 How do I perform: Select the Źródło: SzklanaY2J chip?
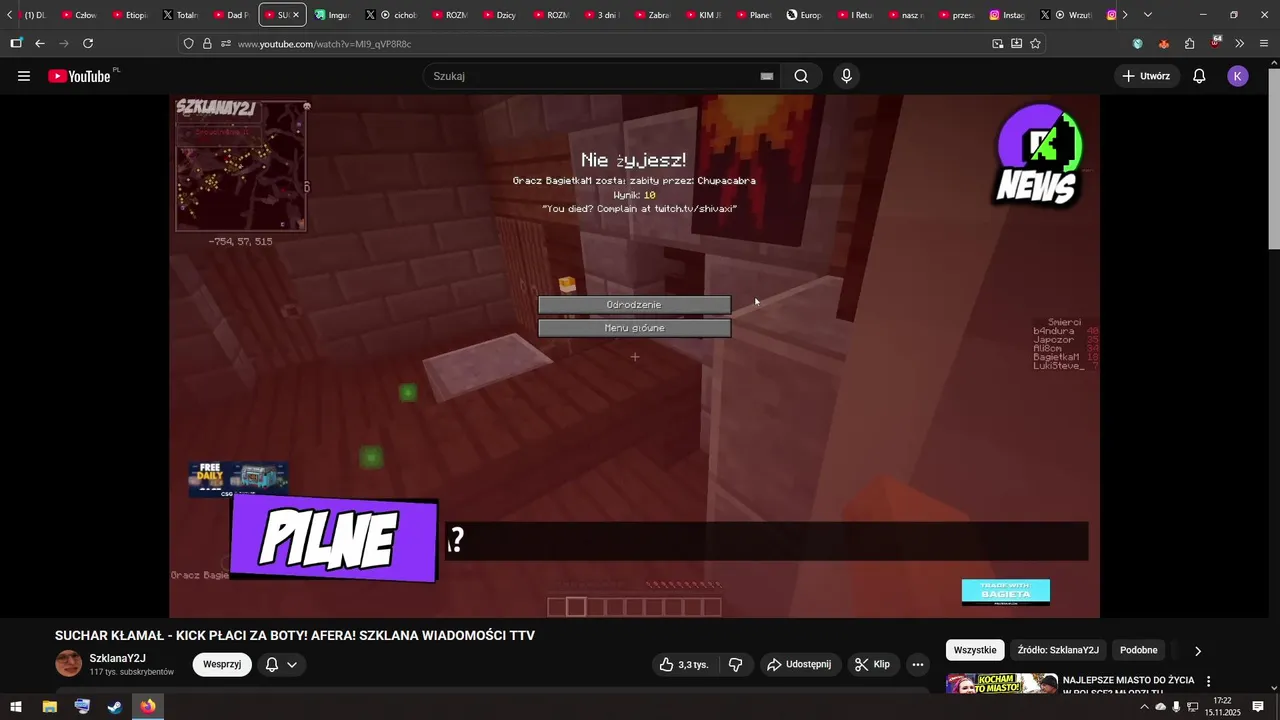tap(1058, 650)
